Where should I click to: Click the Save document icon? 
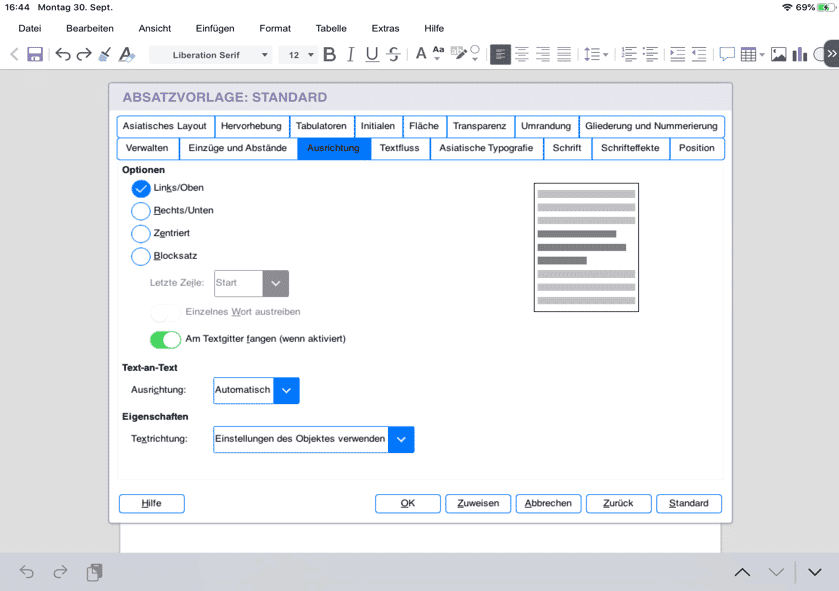[35, 55]
